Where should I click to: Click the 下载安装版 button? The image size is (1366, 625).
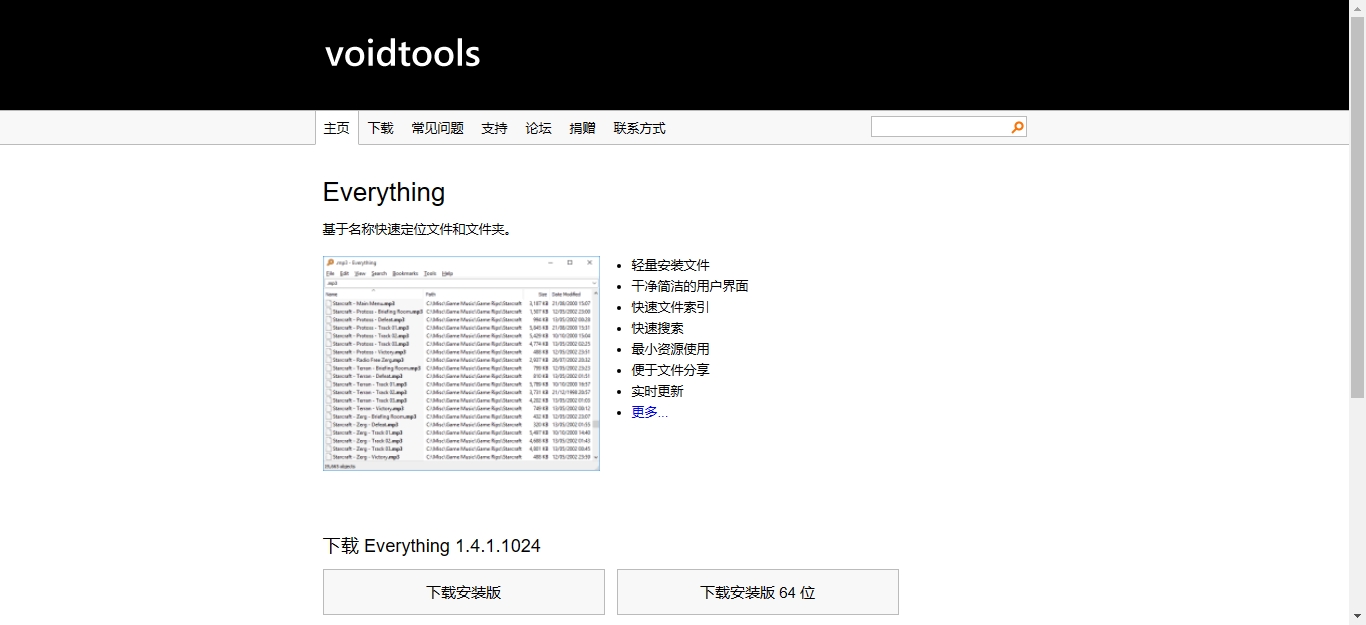pos(464,592)
